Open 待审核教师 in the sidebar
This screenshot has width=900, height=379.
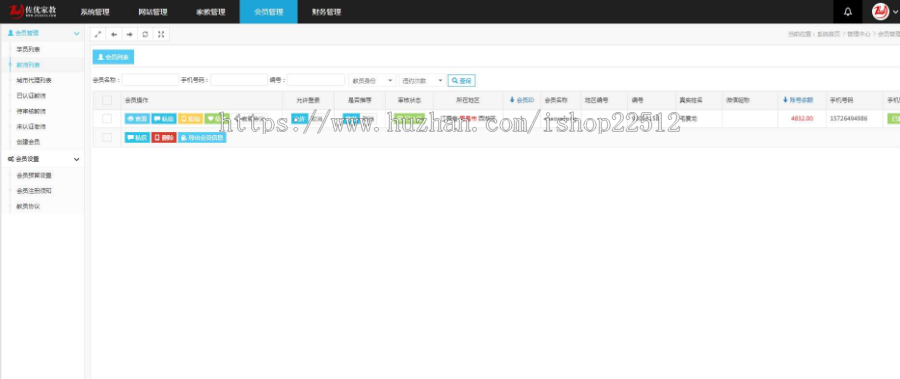click(x=32, y=111)
